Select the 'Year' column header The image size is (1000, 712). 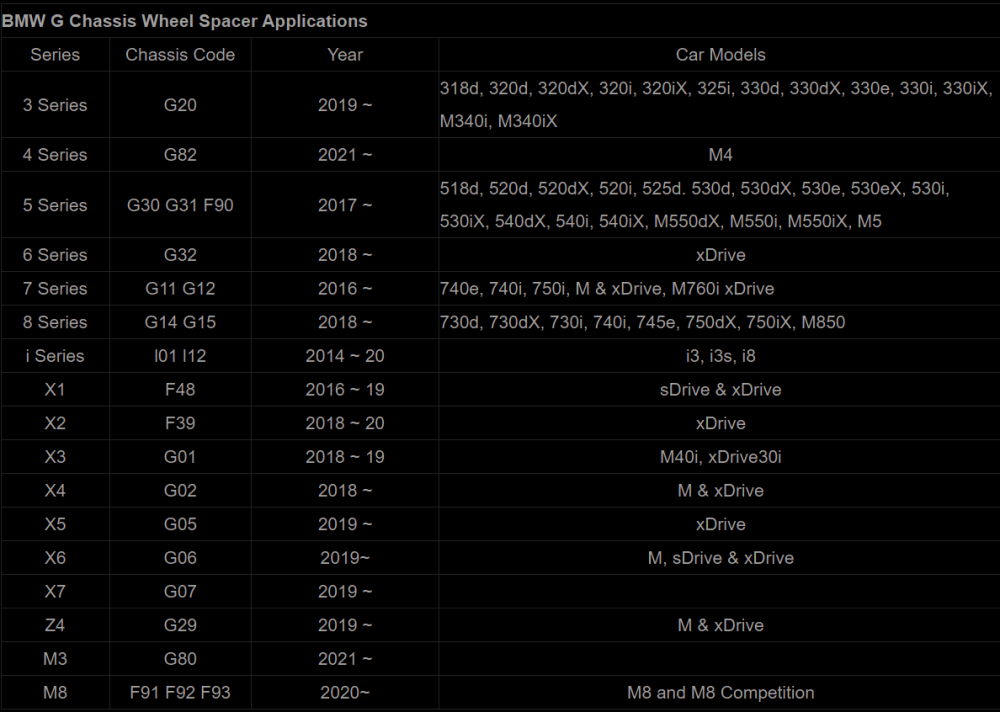pyautogui.click(x=345, y=55)
